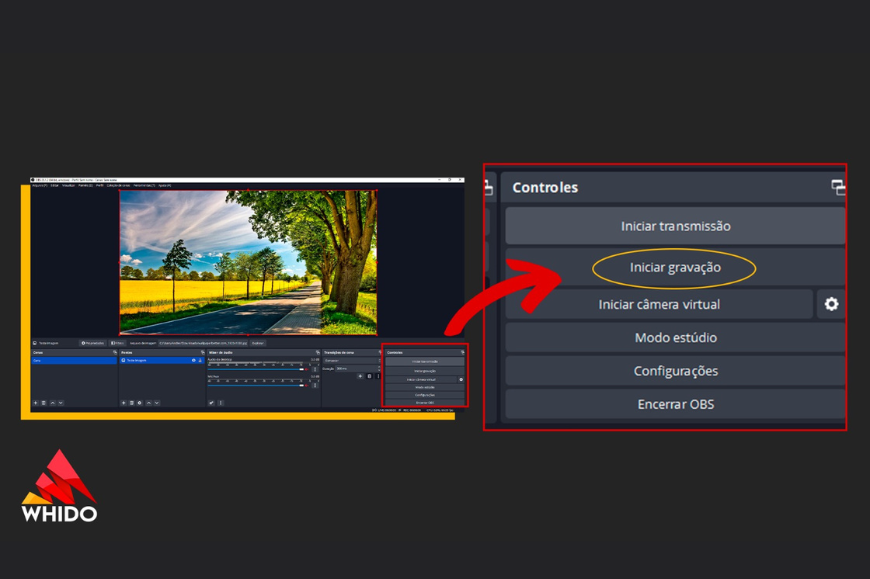The height and width of the screenshot is (579, 870).
Task: Click the REC timer in the status bar
Action: pyautogui.click(x=410, y=410)
